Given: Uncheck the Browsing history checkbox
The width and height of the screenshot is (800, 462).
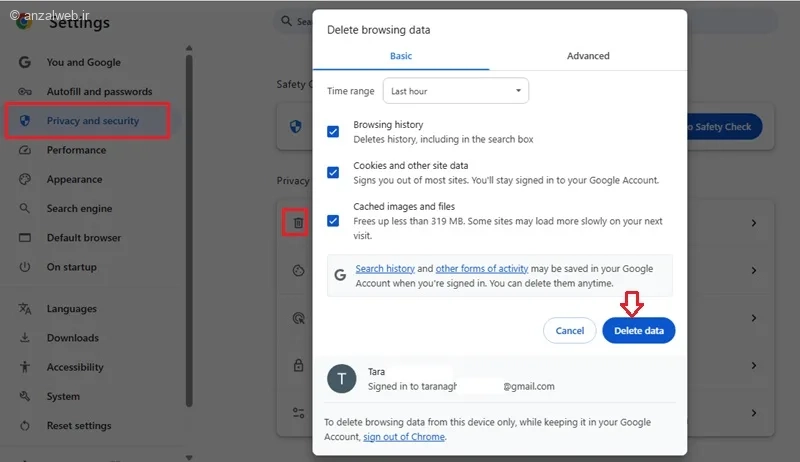Looking at the screenshot, I should (333, 131).
